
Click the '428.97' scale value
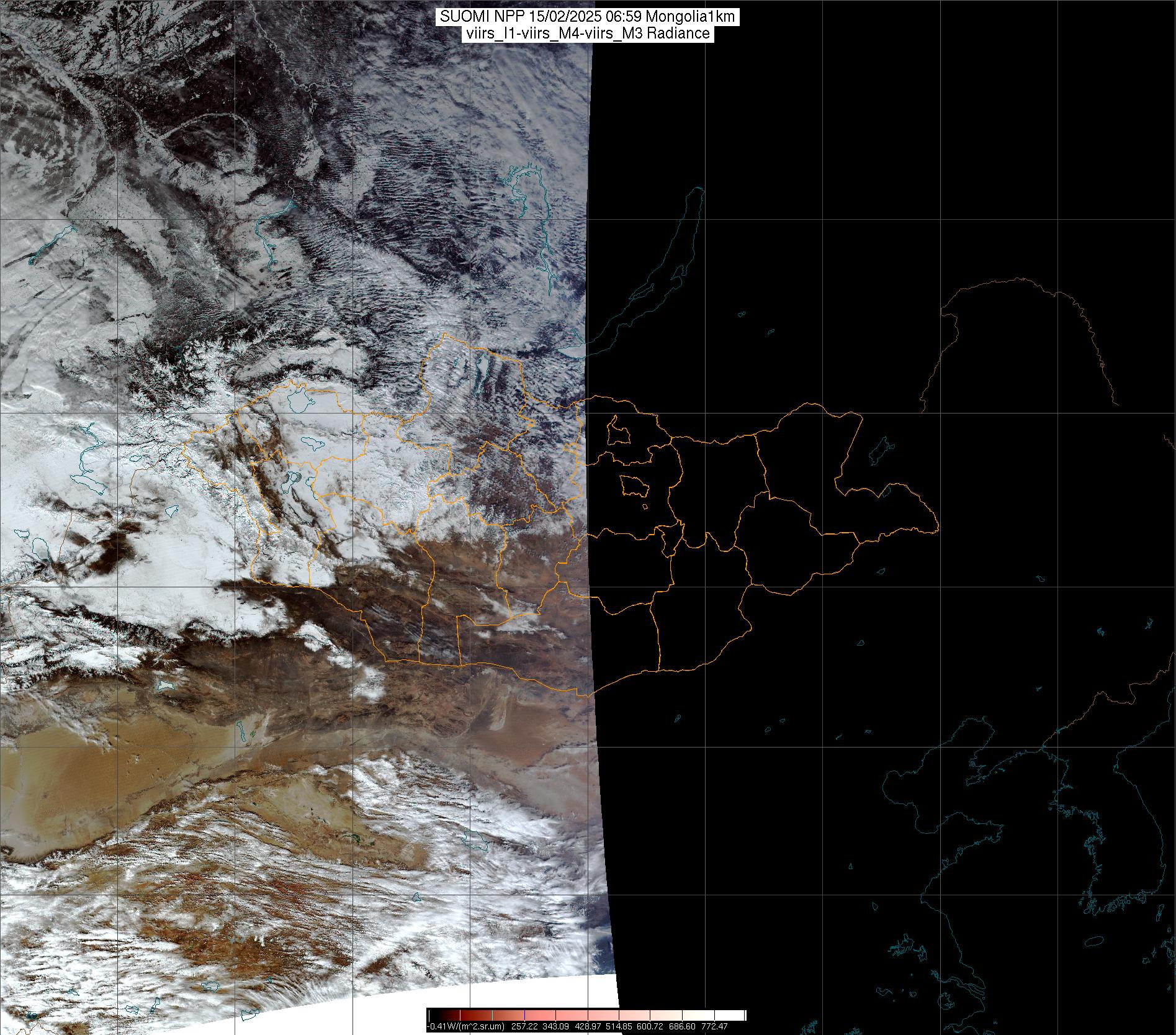(x=588, y=1026)
